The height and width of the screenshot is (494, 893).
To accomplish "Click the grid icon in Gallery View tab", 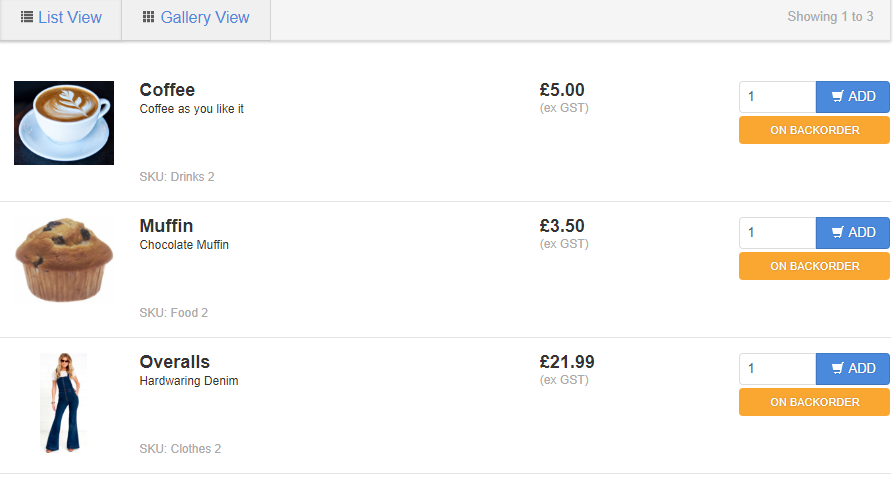I will pyautogui.click(x=149, y=17).
